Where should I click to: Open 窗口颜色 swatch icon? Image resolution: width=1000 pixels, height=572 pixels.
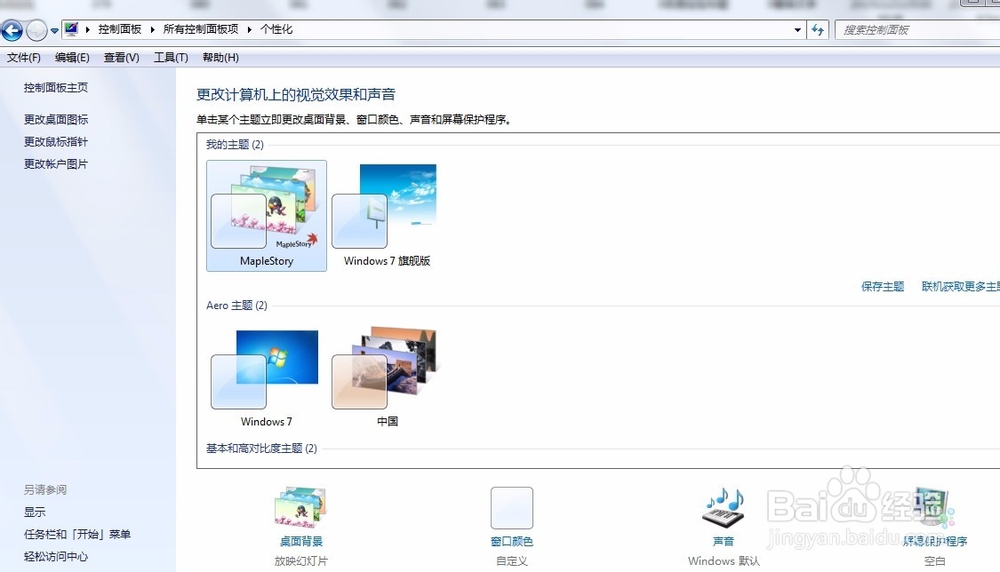pyautogui.click(x=511, y=508)
